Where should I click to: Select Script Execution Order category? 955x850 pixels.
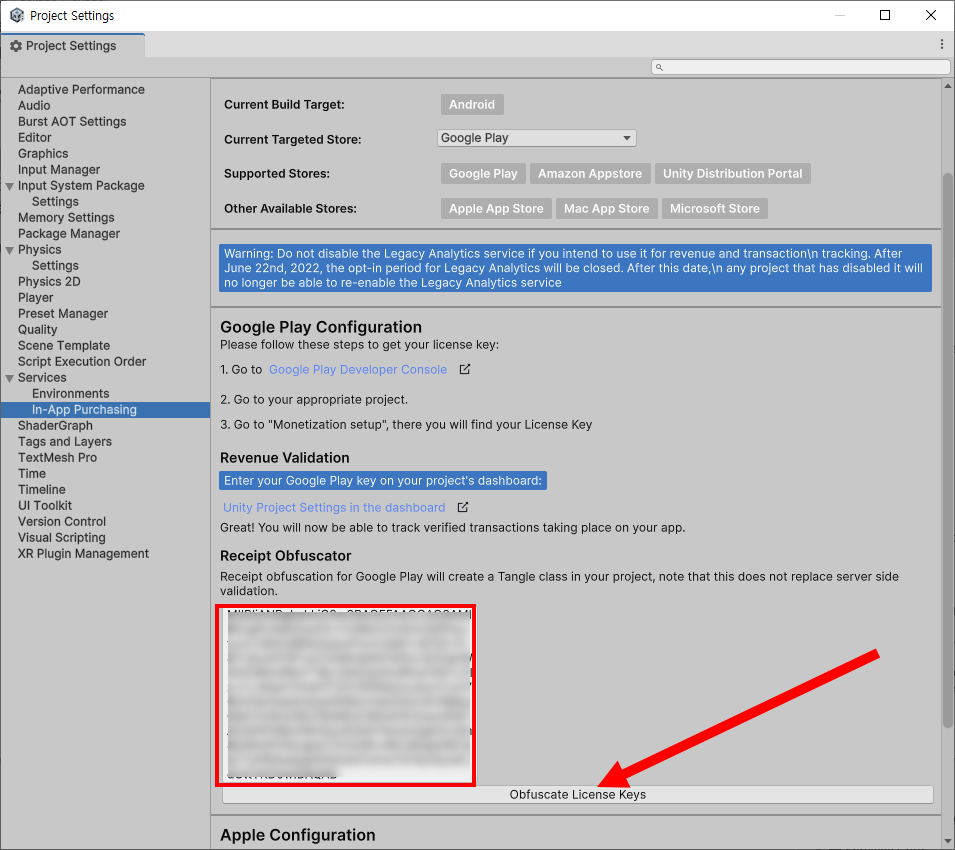click(82, 362)
